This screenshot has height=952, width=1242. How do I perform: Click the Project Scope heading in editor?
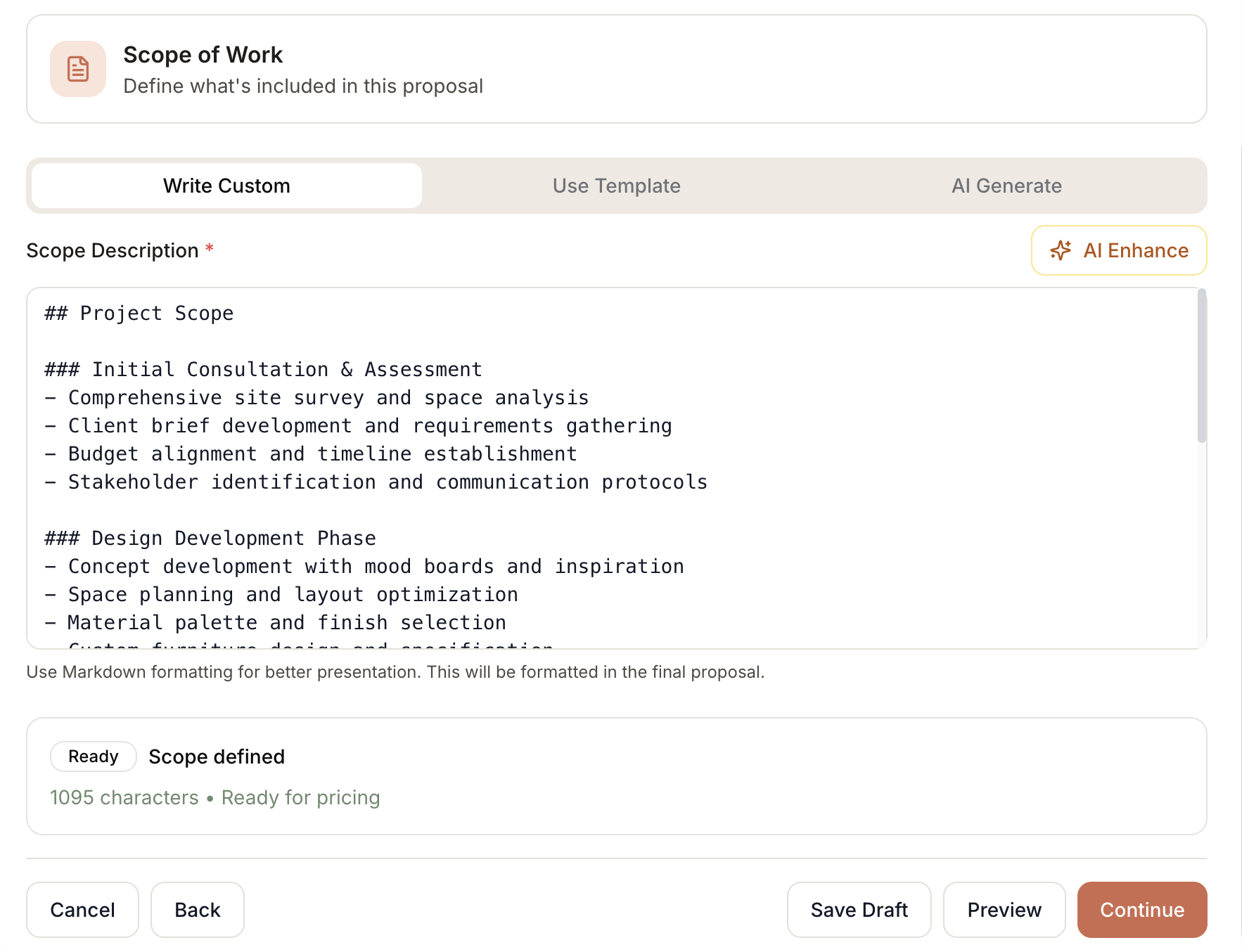[x=139, y=313]
